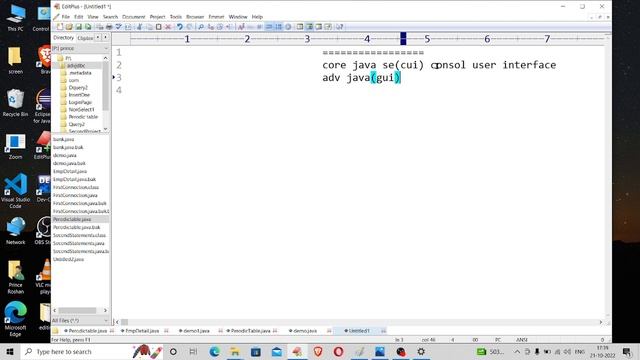Select Untitled2.java in the file list
640x360 pixels.
point(69,259)
